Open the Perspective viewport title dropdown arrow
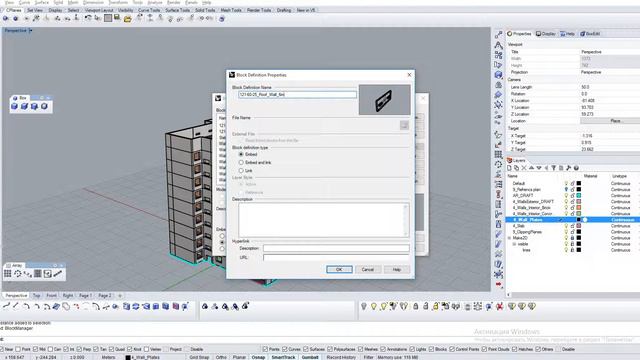 (31, 31)
